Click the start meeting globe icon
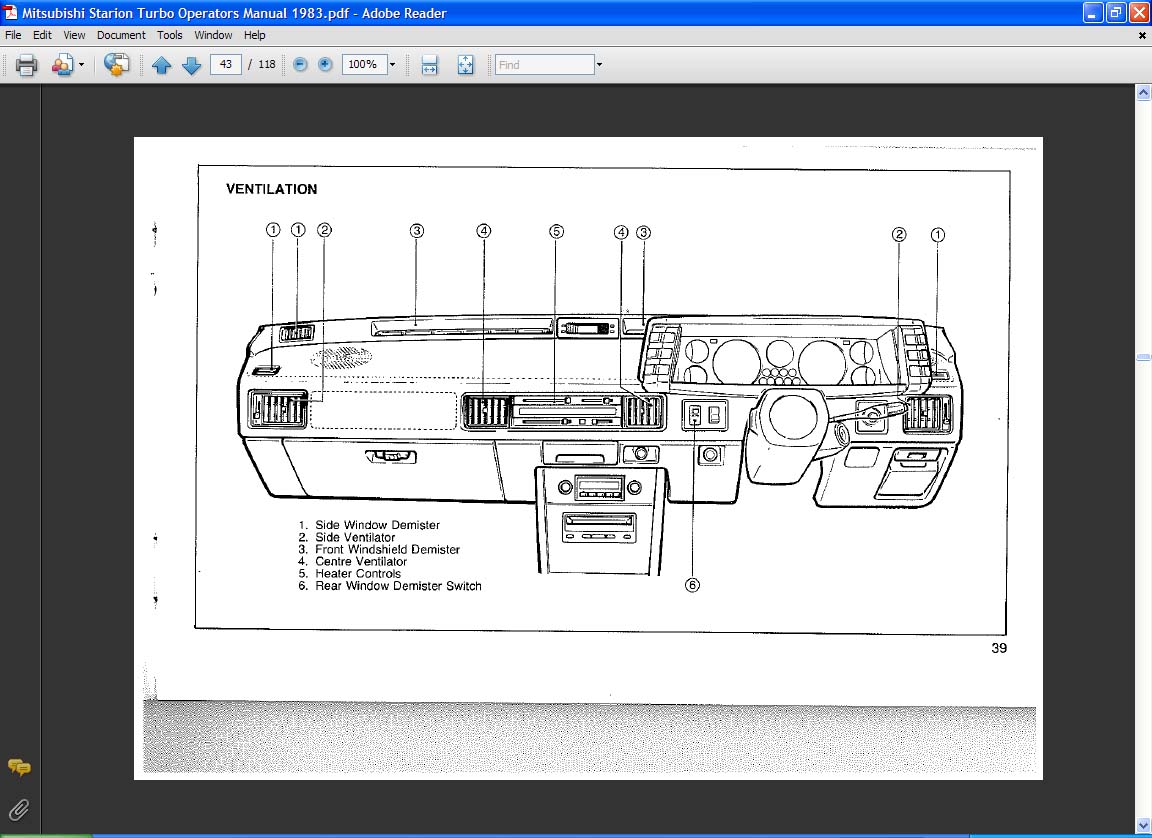 (116, 65)
